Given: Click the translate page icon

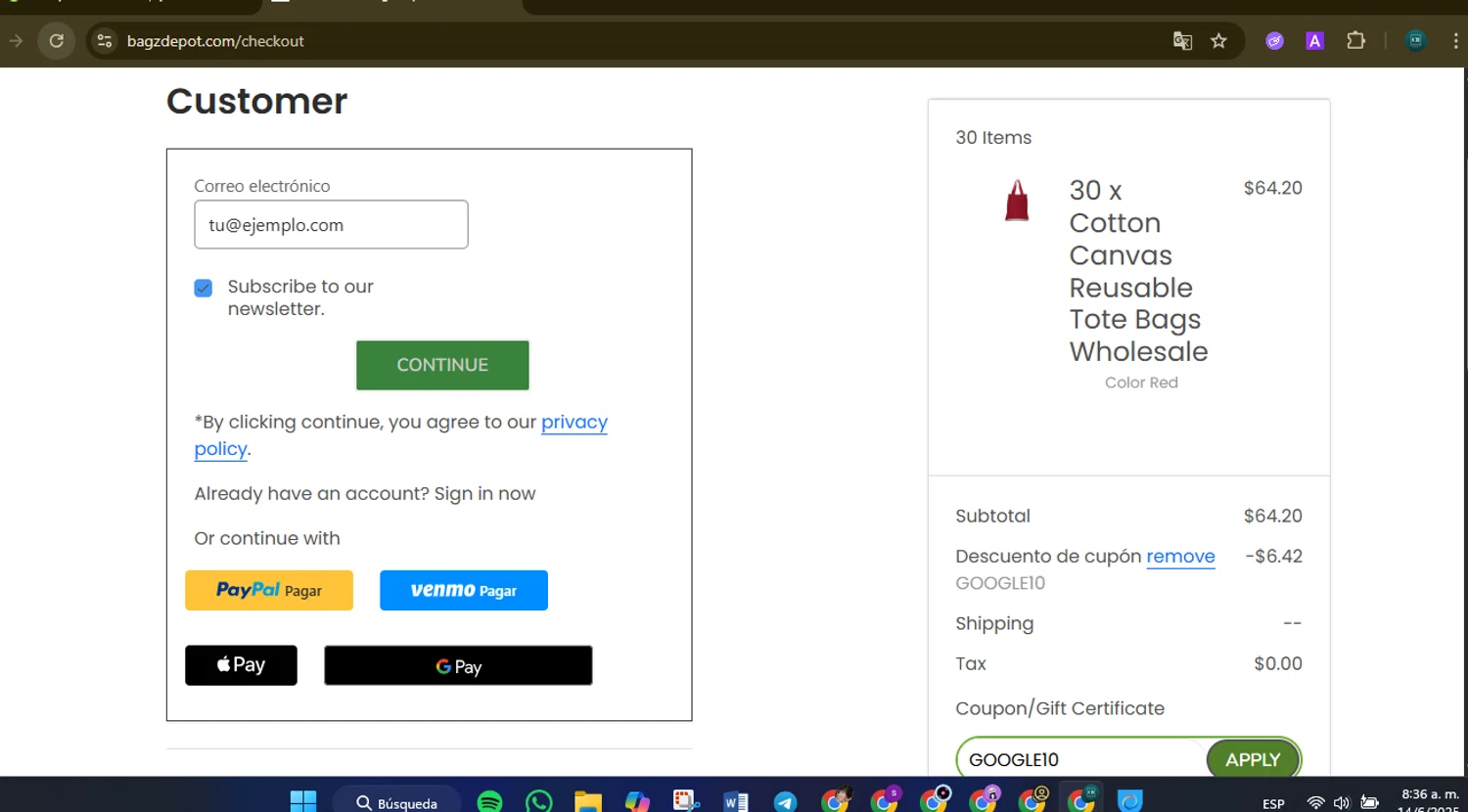Looking at the screenshot, I should (x=1182, y=41).
